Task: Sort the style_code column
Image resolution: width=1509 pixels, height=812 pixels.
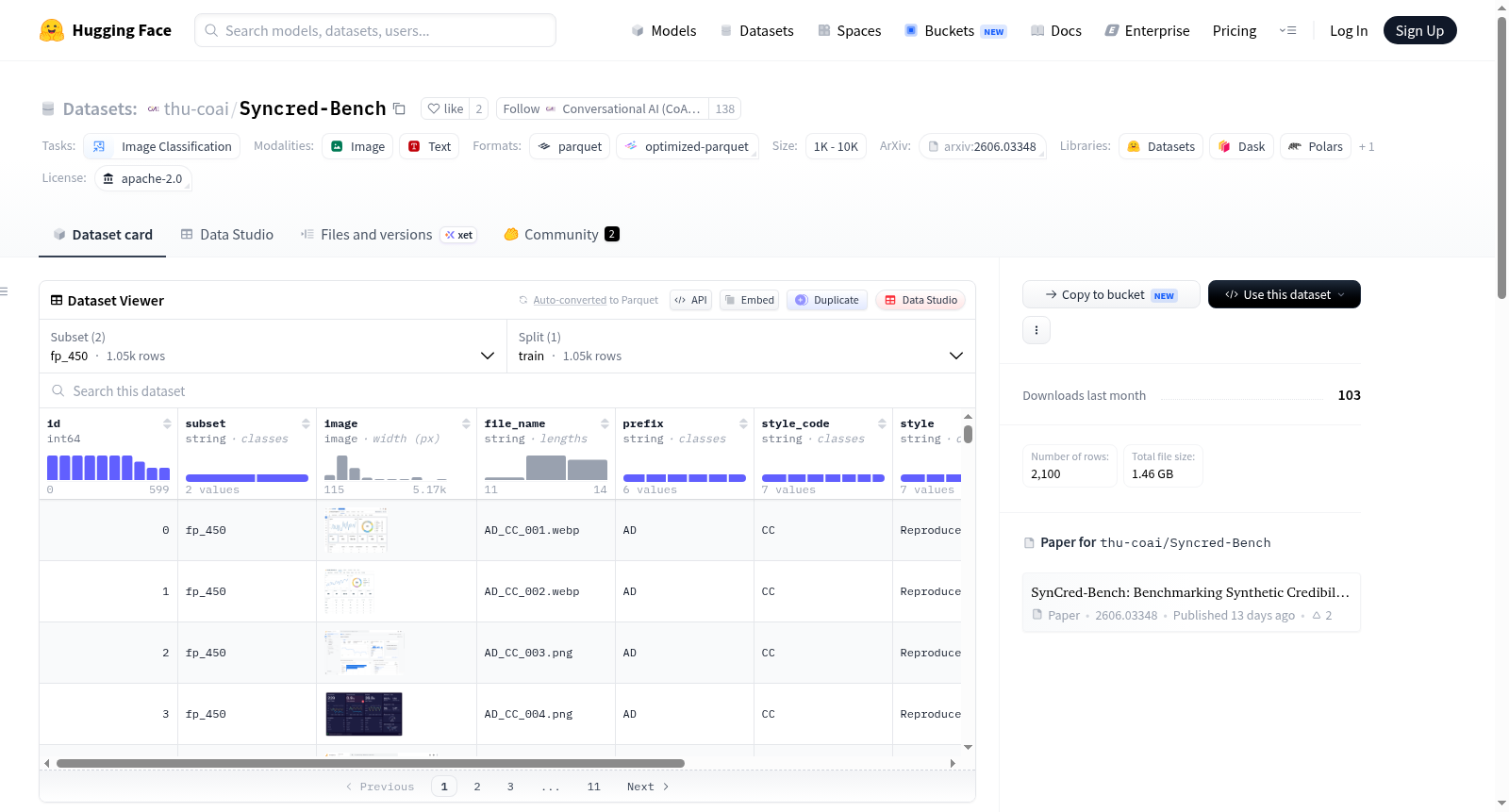Action: click(x=882, y=423)
